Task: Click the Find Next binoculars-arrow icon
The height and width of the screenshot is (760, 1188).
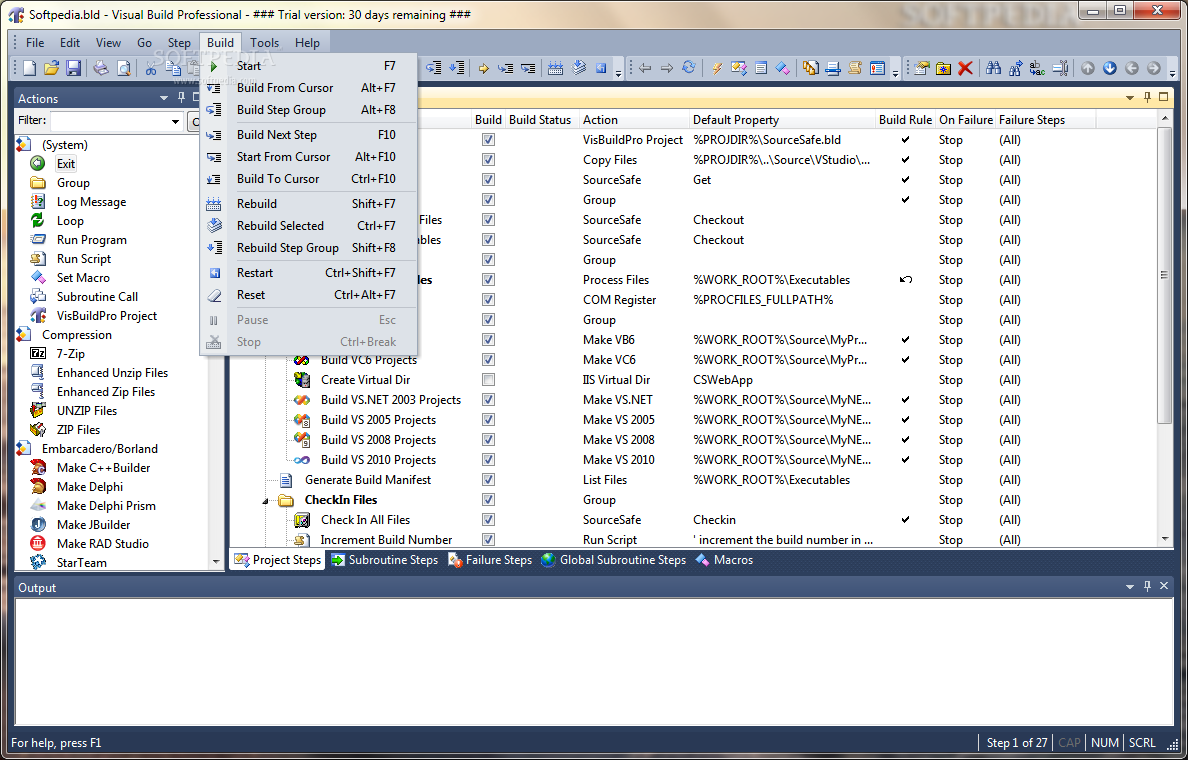Action: [x=1015, y=69]
